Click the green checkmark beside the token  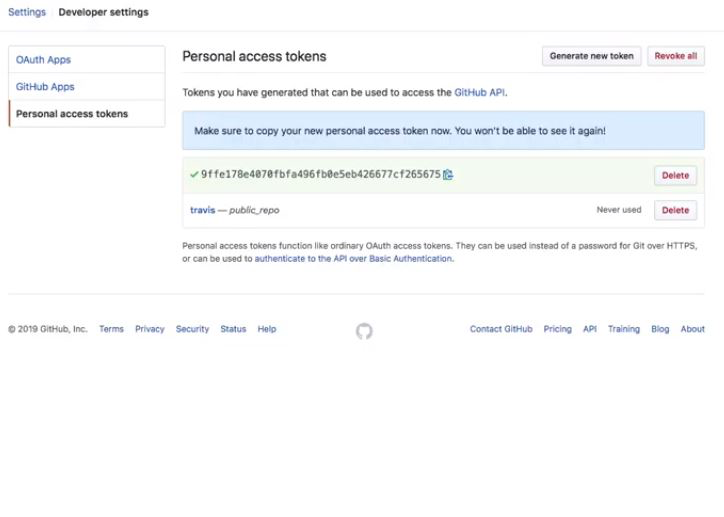[194, 174]
